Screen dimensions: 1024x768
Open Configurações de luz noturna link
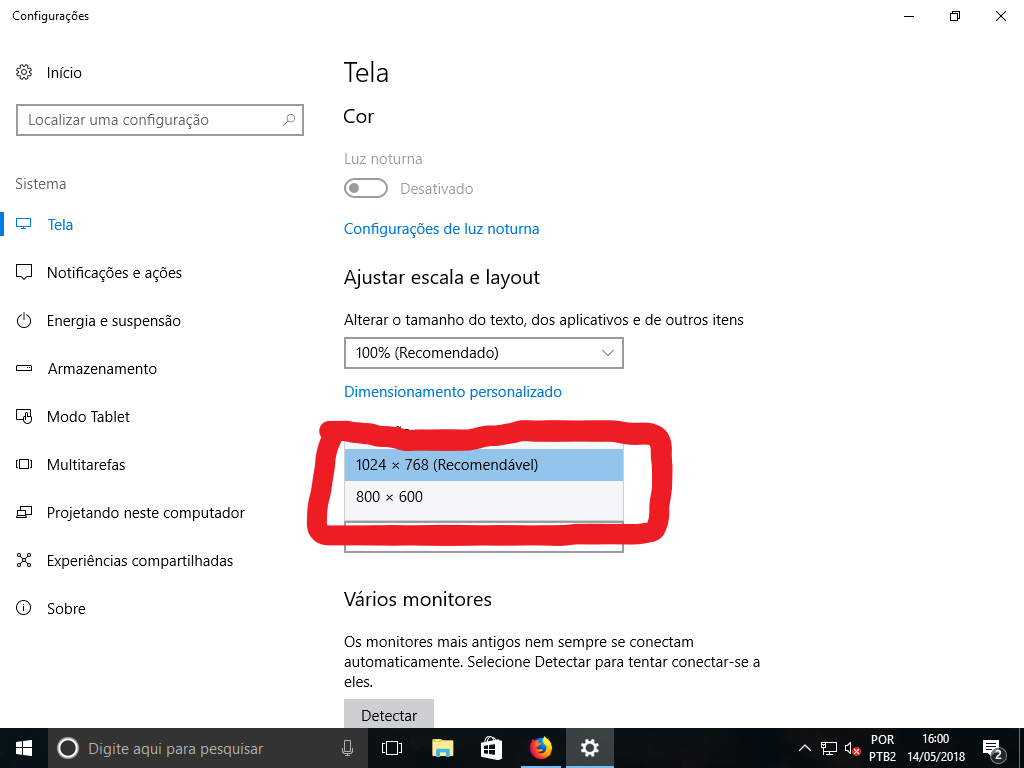click(x=441, y=229)
